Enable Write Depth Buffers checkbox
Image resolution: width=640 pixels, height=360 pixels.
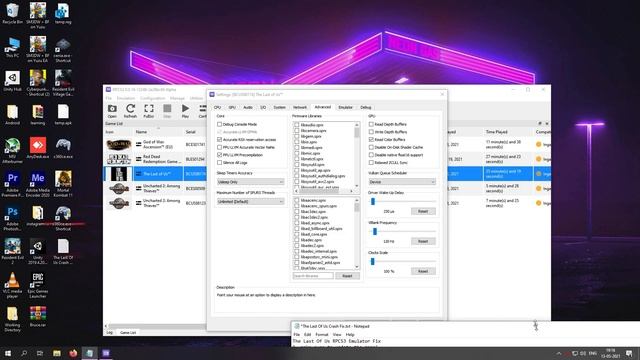(371, 132)
